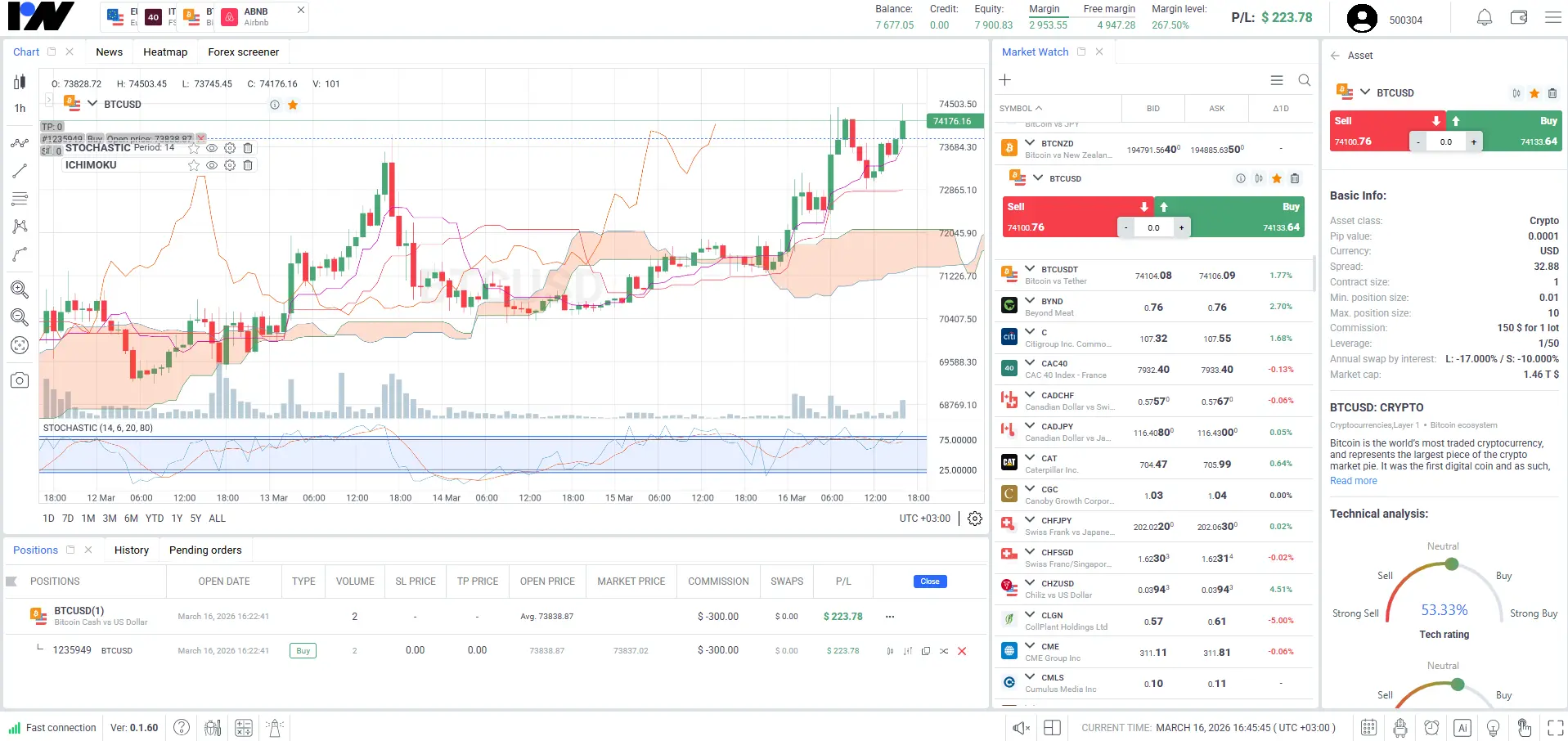Follow the Read more link

tap(1353, 481)
